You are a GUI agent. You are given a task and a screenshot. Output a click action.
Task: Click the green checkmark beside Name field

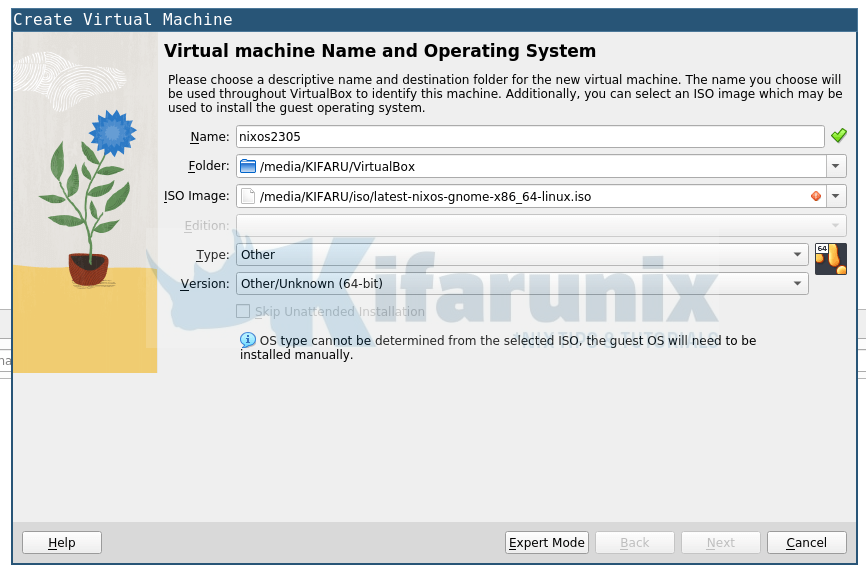coord(838,135)
